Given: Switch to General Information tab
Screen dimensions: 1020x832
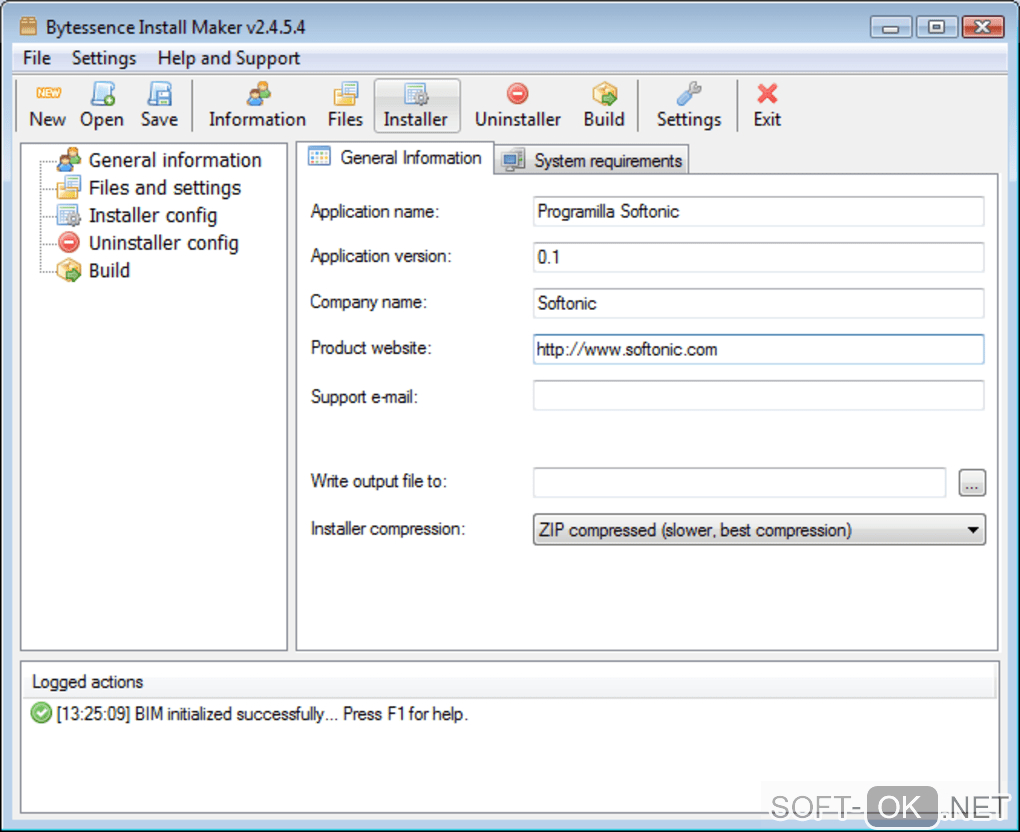Looking at the screenshot, I should point(395,158).
